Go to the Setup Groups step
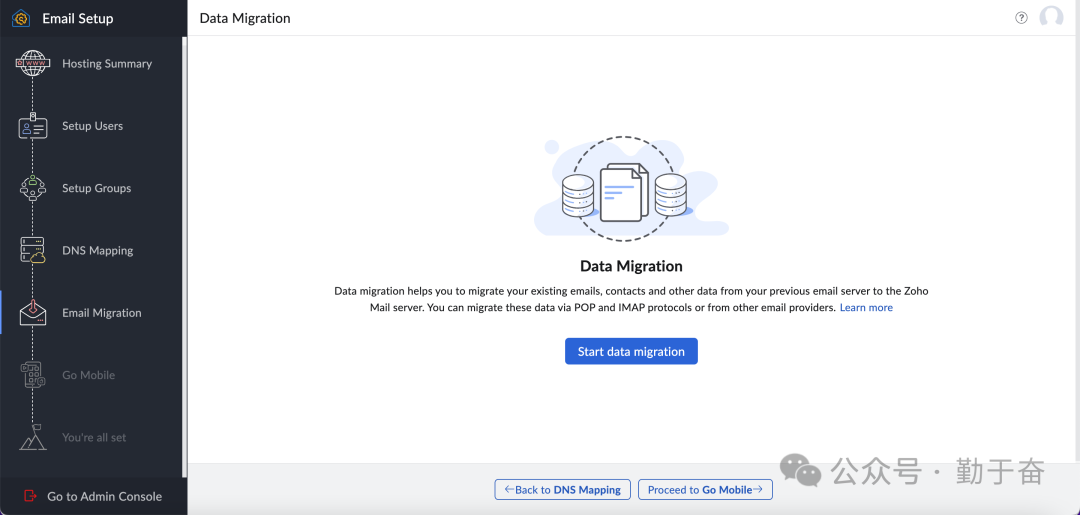The image size is (1080, 515). (x=96, y=189)
